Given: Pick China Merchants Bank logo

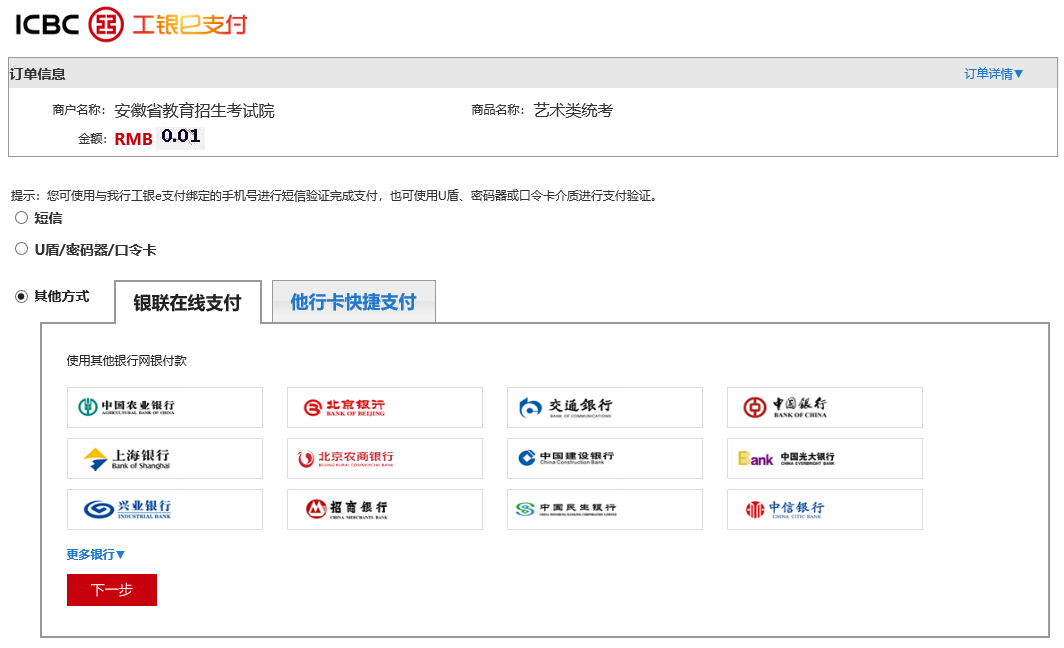Looking at the screenshot, I should [384, 509].
